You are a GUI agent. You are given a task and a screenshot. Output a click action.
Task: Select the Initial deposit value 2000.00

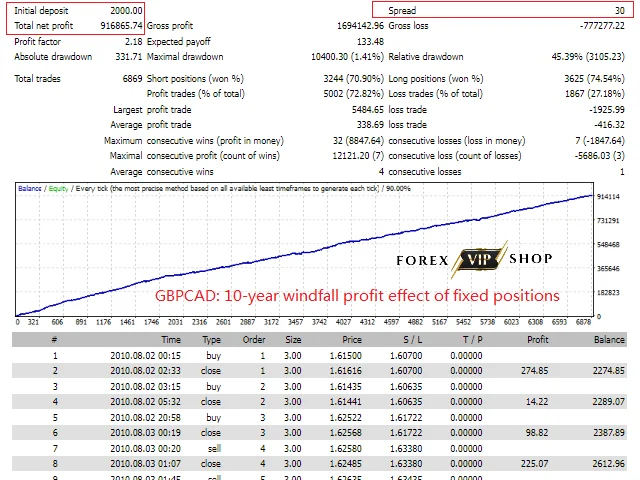click(126, 11)
